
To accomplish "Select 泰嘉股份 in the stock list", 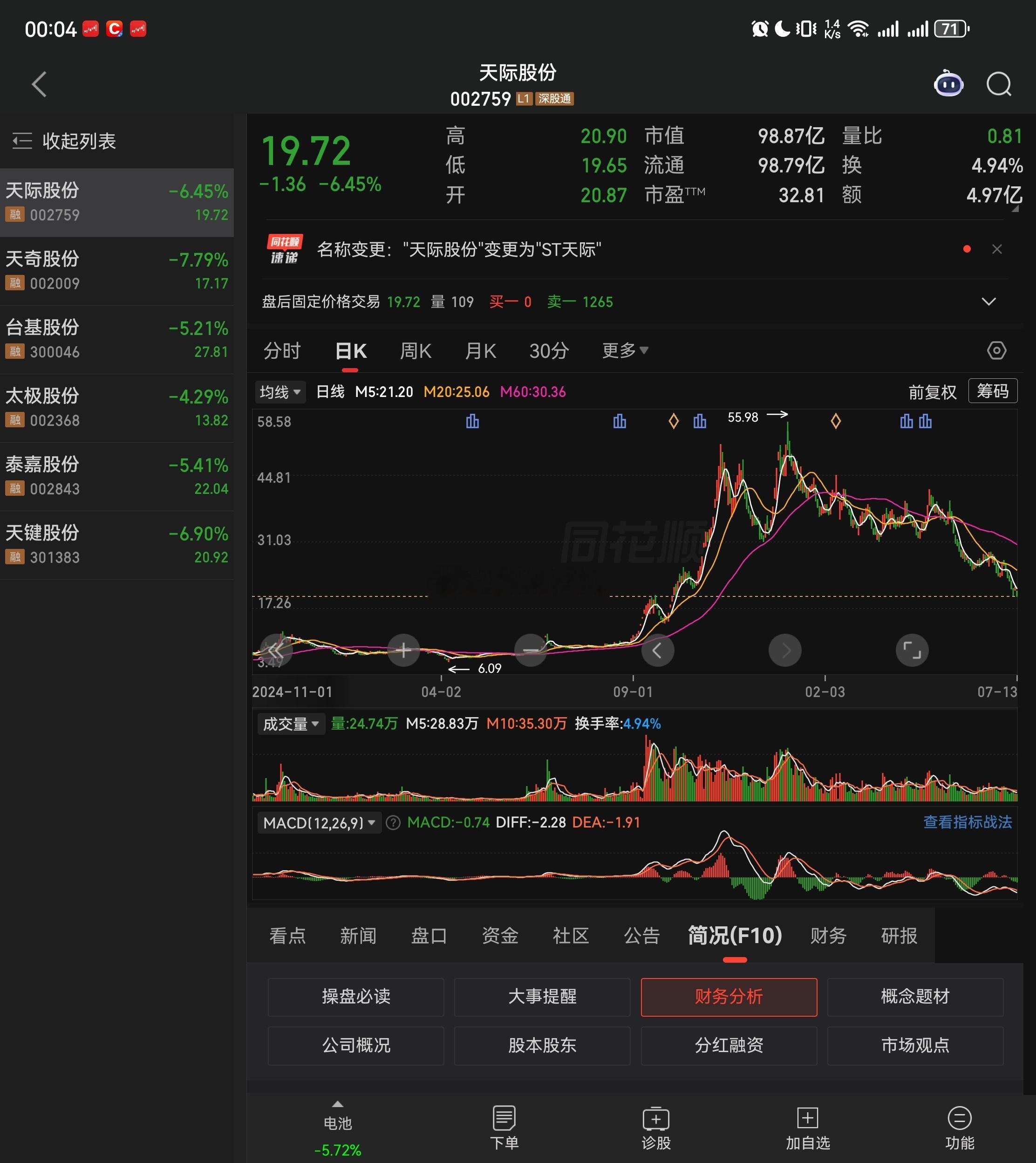I will click(x=117, y=477).
